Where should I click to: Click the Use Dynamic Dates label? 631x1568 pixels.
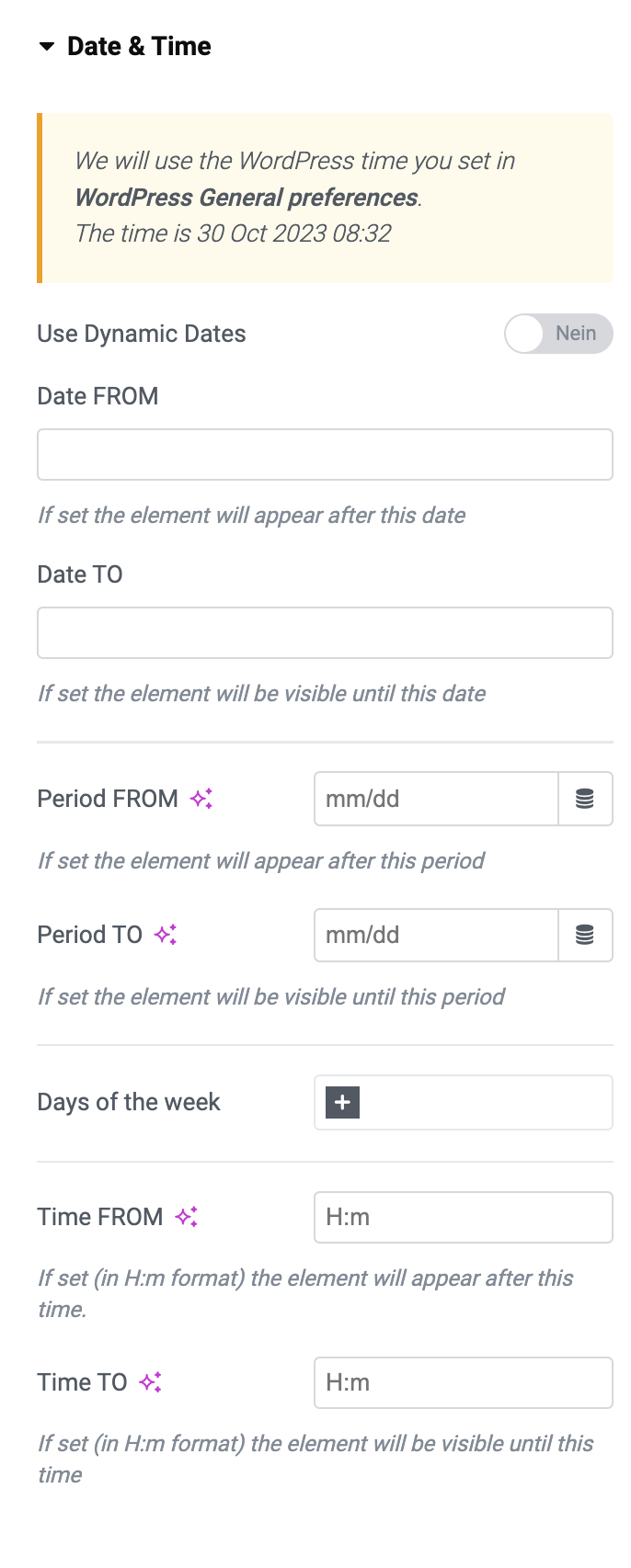coord(142,334)
